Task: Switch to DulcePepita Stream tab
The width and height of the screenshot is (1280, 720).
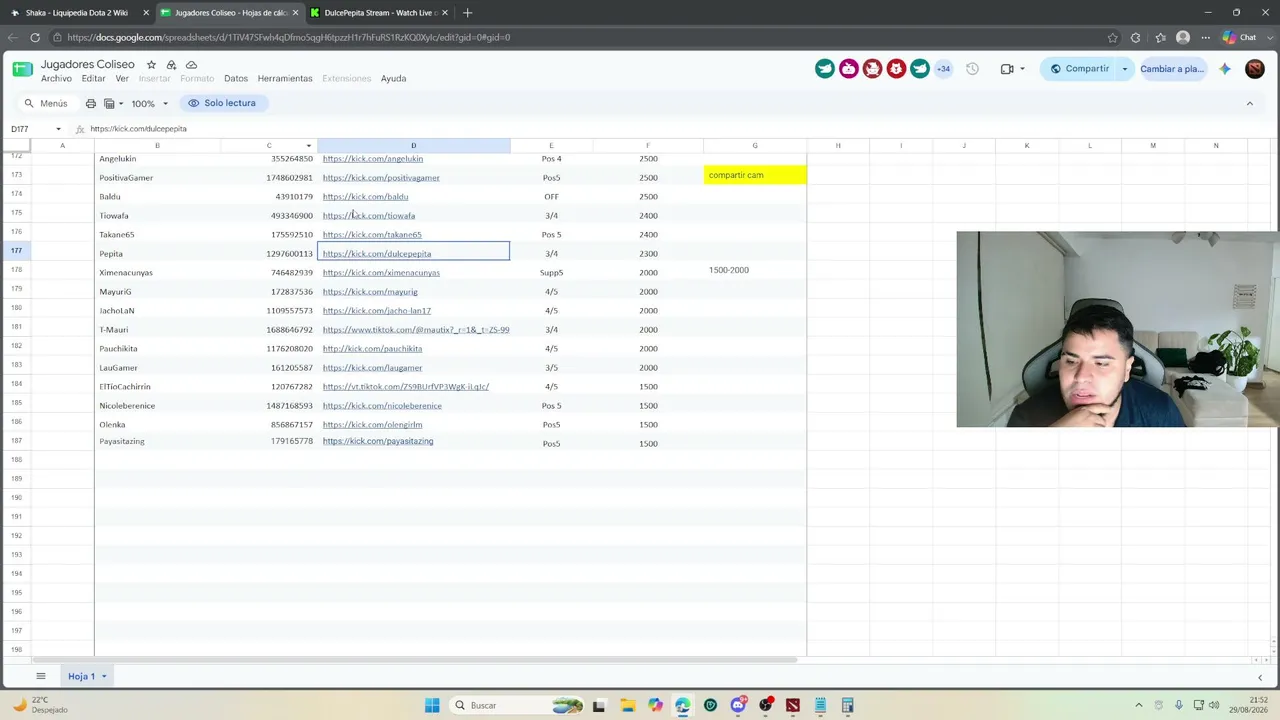Action: pos(378,13)
